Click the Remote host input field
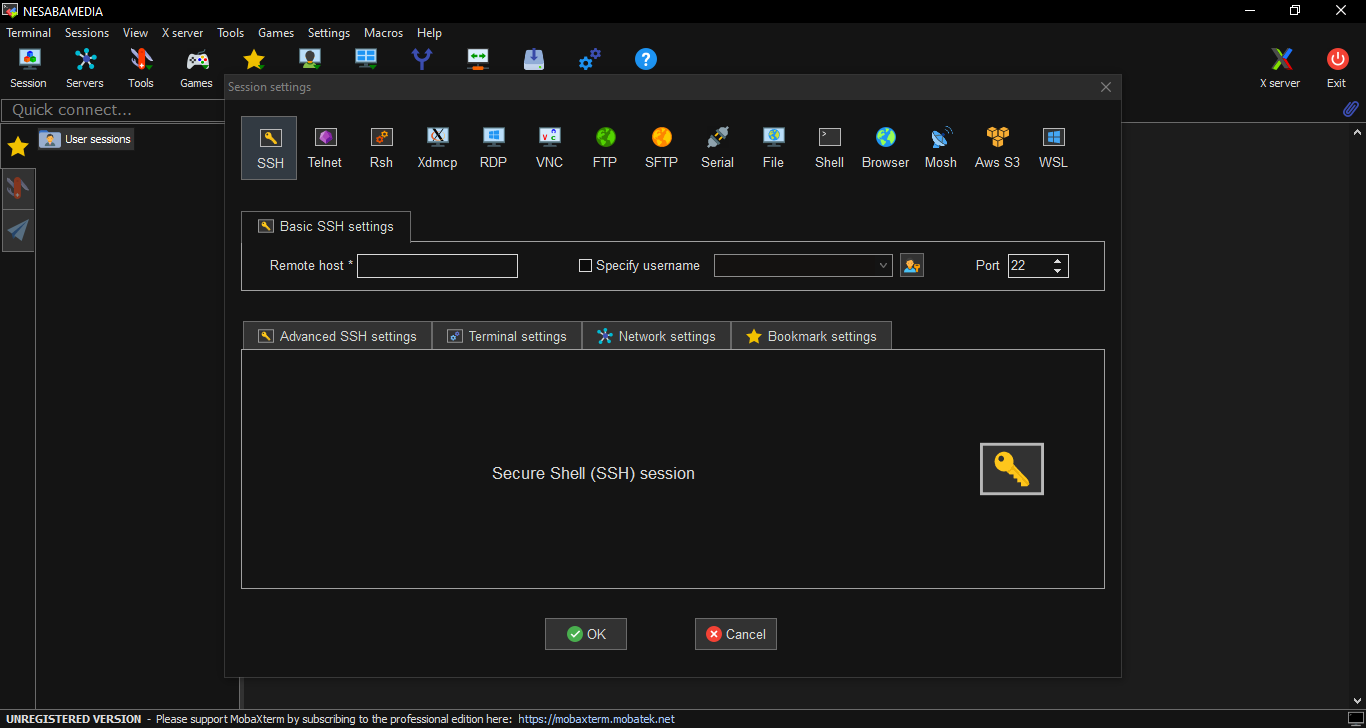The image size is (1366, 728). (437, 266)
